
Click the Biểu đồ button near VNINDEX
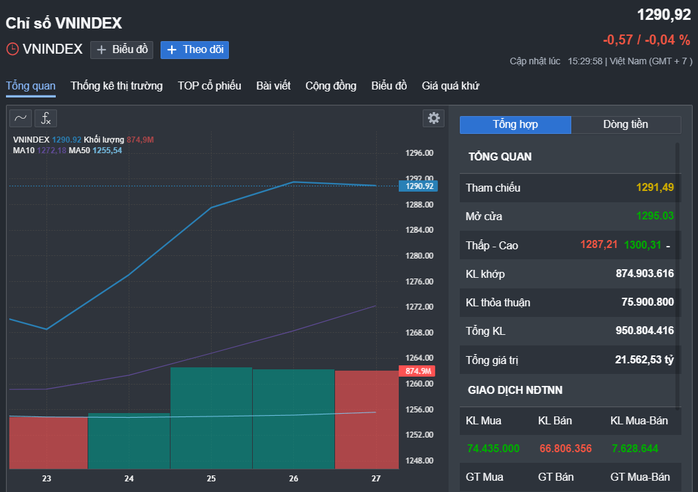[122, 50]
